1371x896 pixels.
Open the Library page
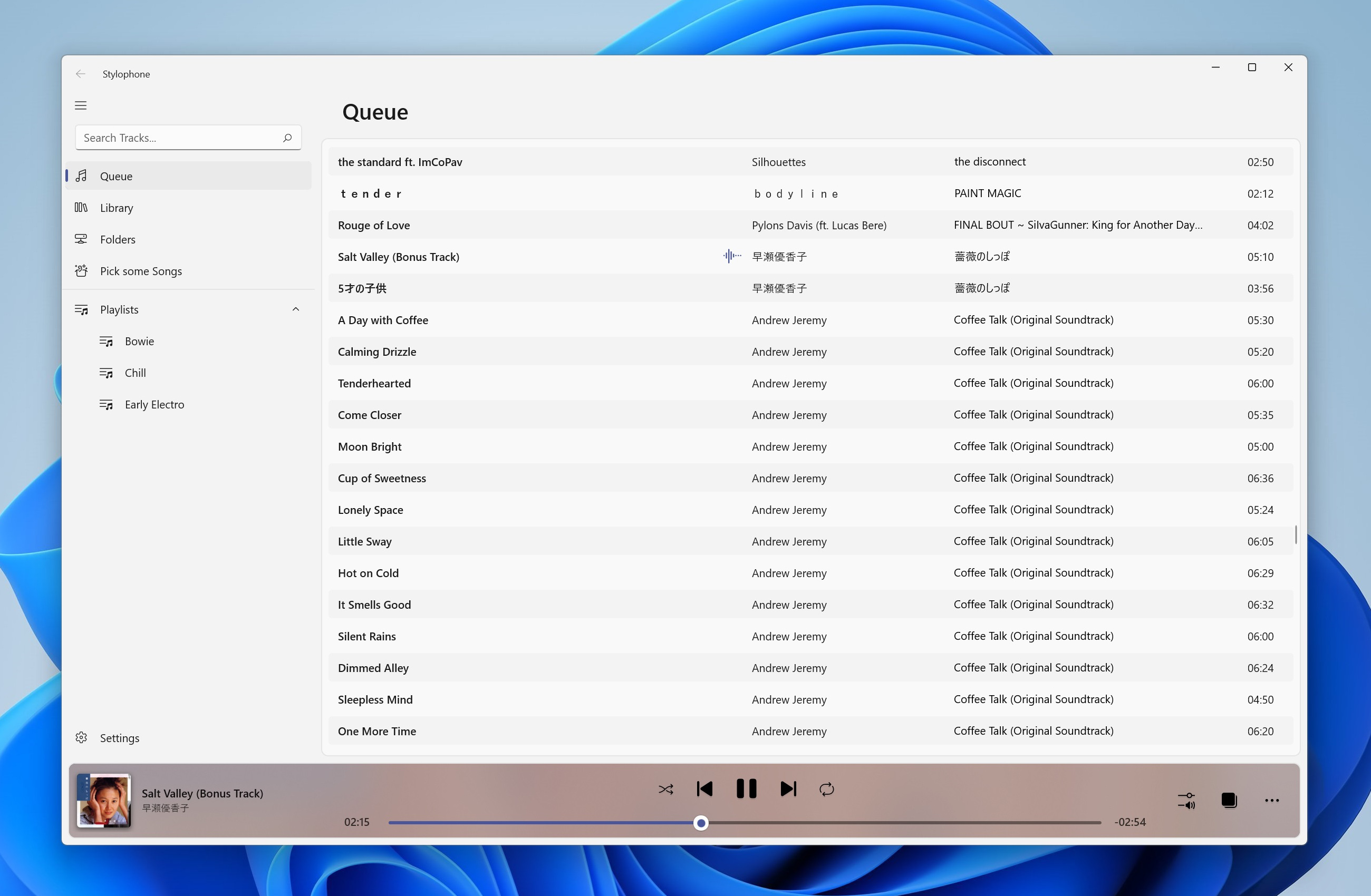point(117,208)
